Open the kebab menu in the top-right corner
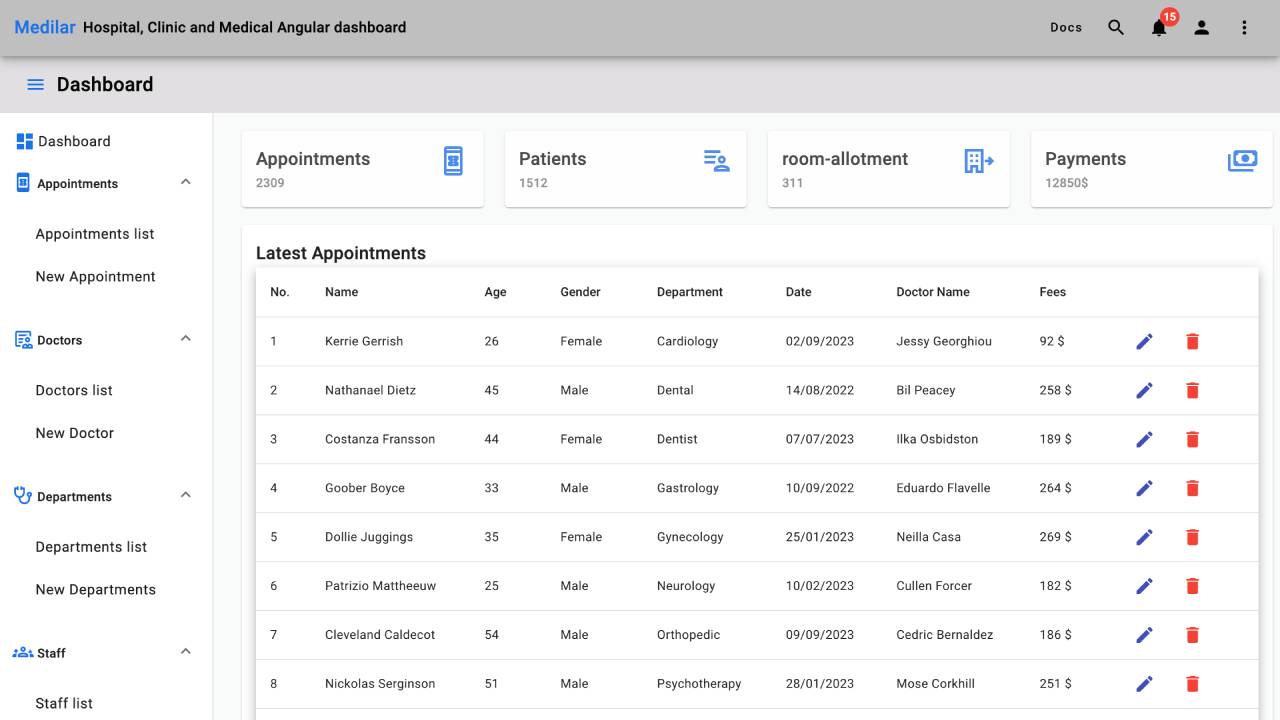 pyautogui.click(x=1244, y=27)
